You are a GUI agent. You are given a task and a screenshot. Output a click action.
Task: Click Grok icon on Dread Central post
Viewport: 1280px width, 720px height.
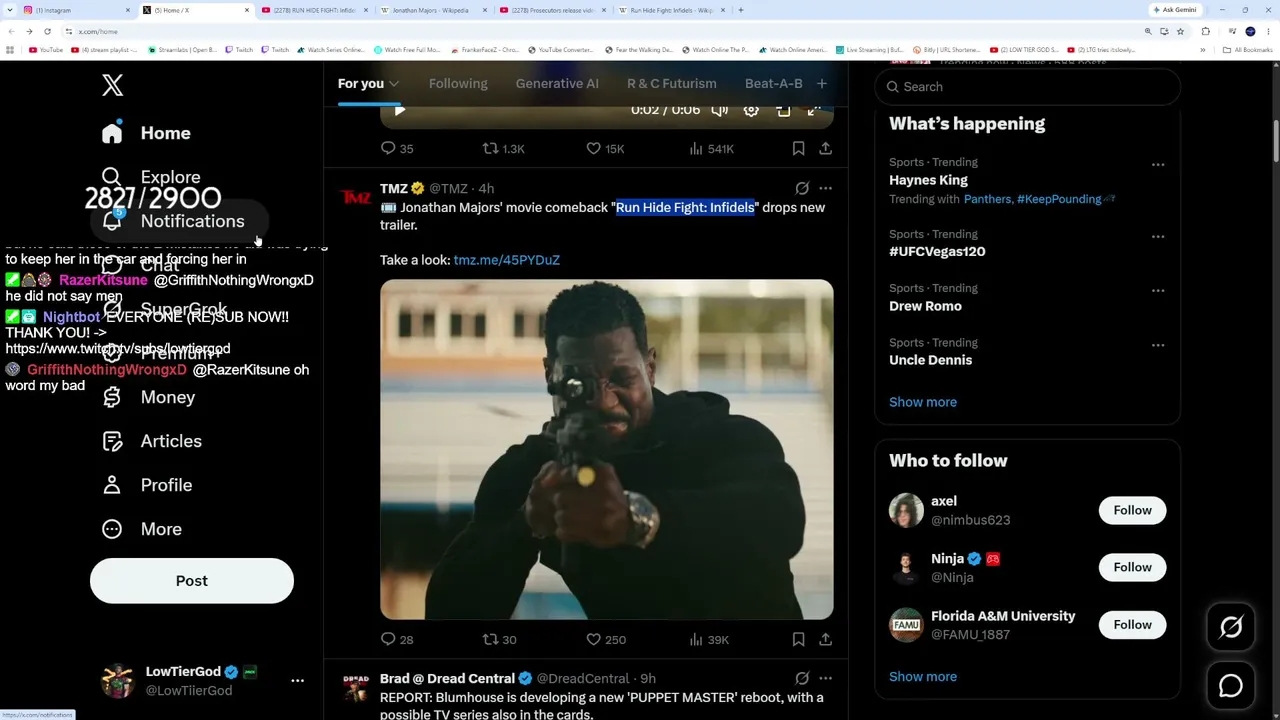[802, 678]
